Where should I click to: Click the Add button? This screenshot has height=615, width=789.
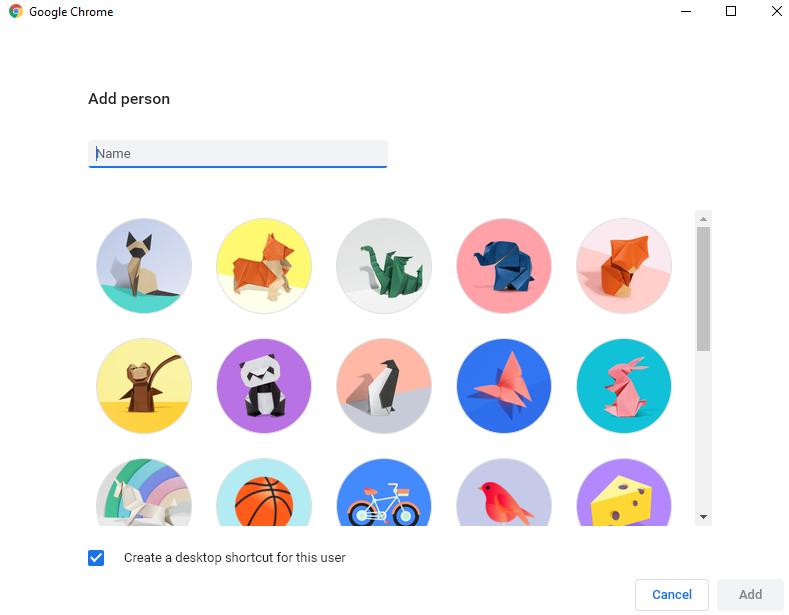tap(750, 594)
